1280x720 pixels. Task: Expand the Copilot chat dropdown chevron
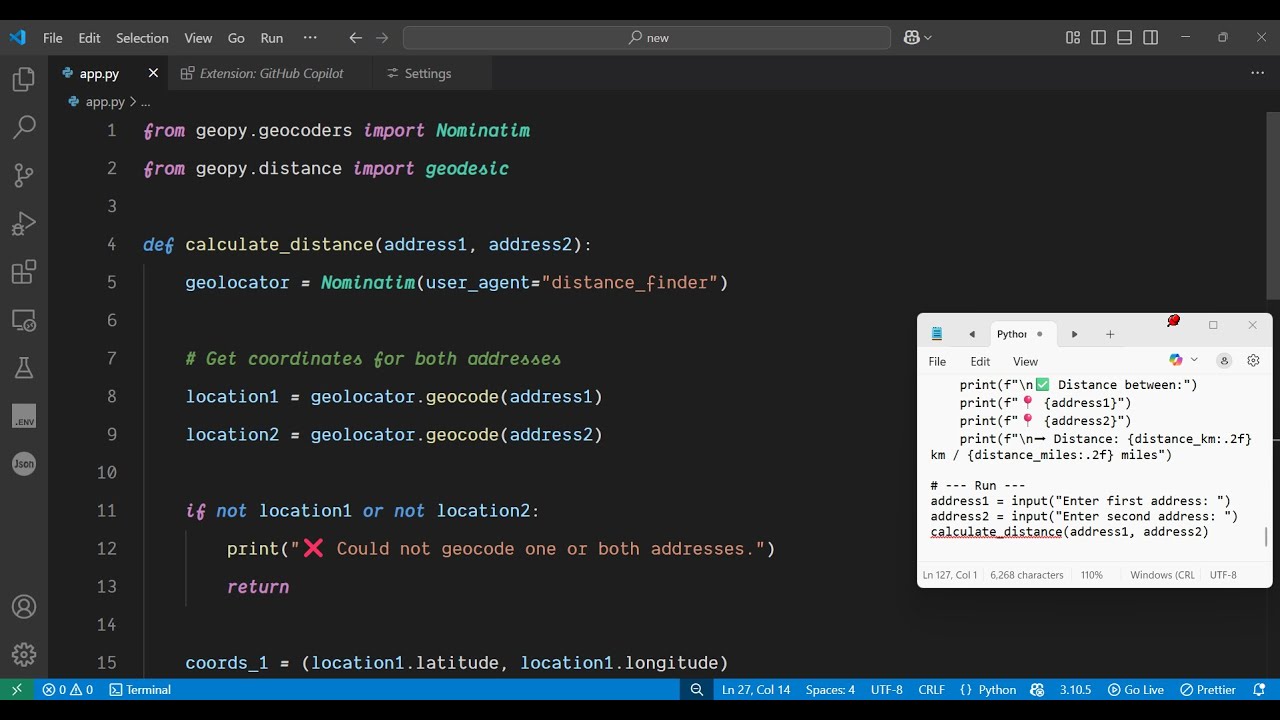pos(928,38)
